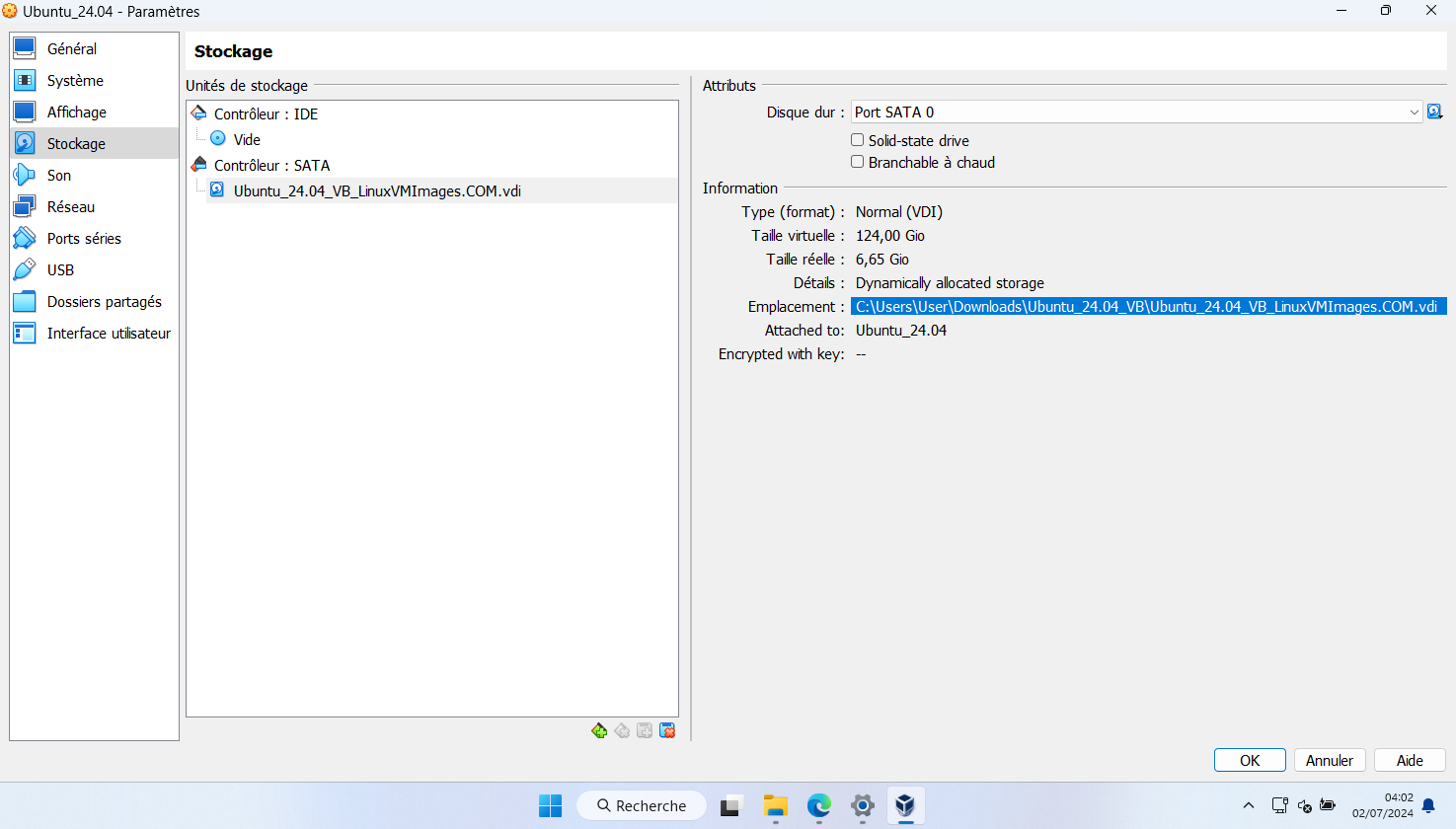Click the hard disk icon beside the vdi file
The image size is (1456, 829).
pos(217,189)
